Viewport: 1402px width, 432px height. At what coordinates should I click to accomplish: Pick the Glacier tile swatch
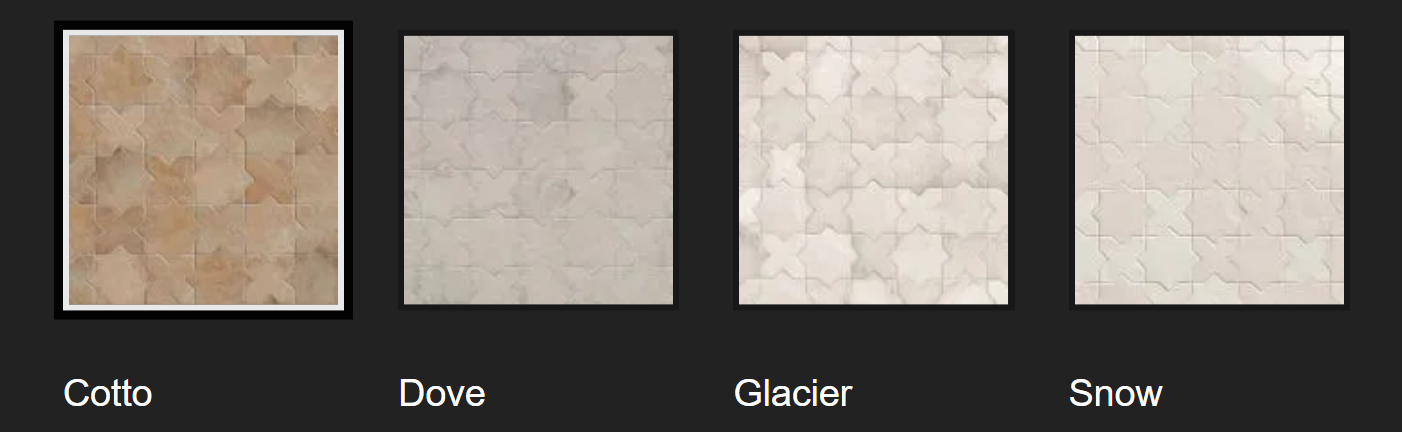[x=873, y=170]
